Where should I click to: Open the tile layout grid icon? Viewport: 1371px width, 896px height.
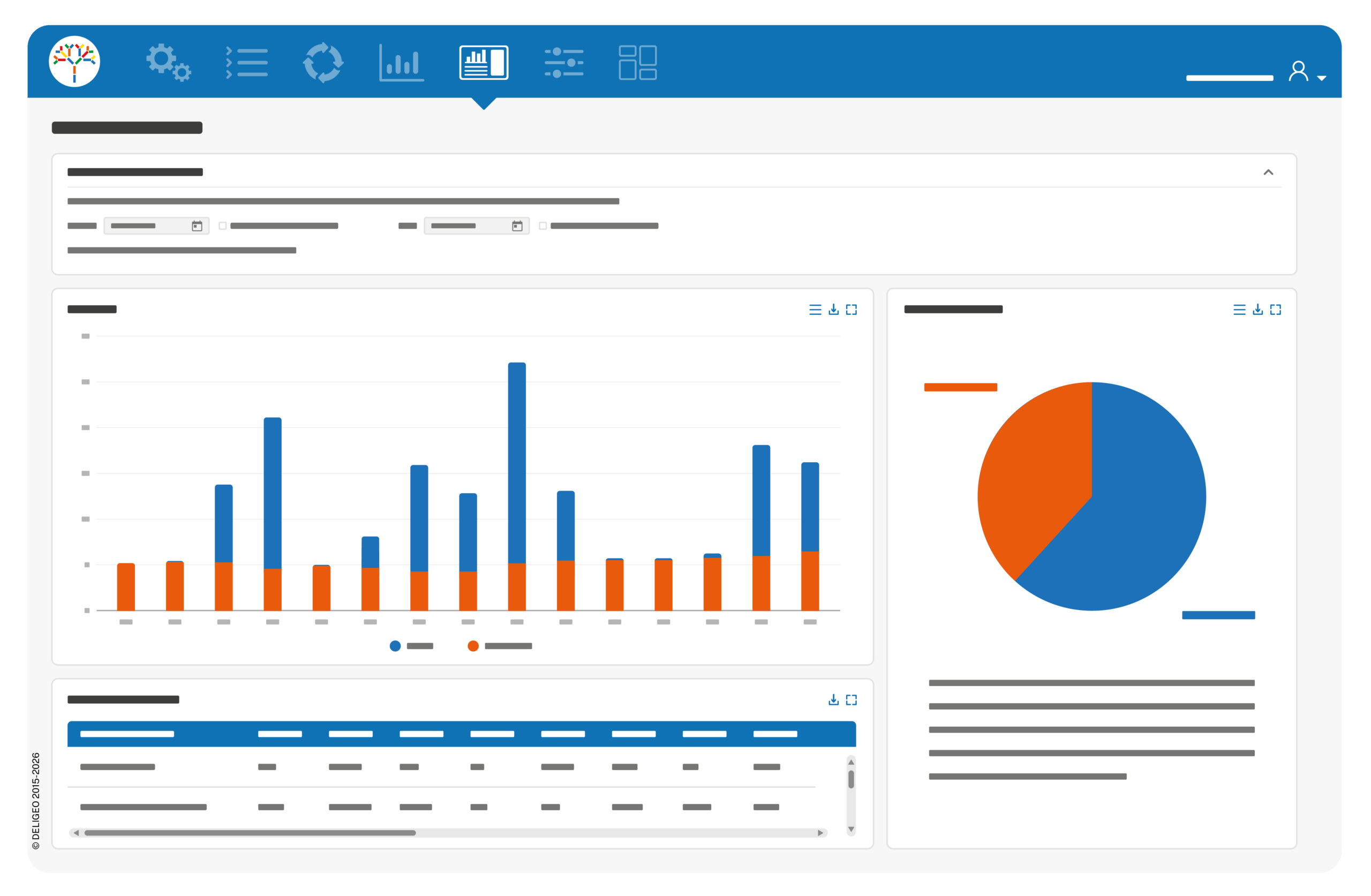pyautogui.click(x=638, y=62)
